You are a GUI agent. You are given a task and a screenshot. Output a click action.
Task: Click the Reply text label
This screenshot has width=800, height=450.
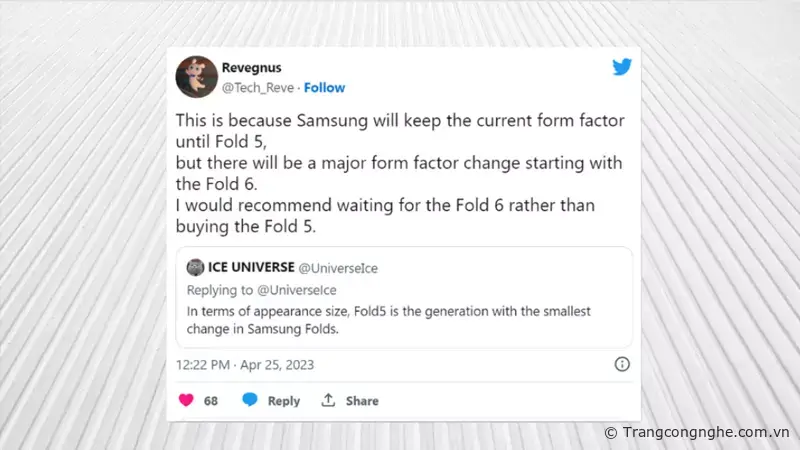tap(283, 400)
